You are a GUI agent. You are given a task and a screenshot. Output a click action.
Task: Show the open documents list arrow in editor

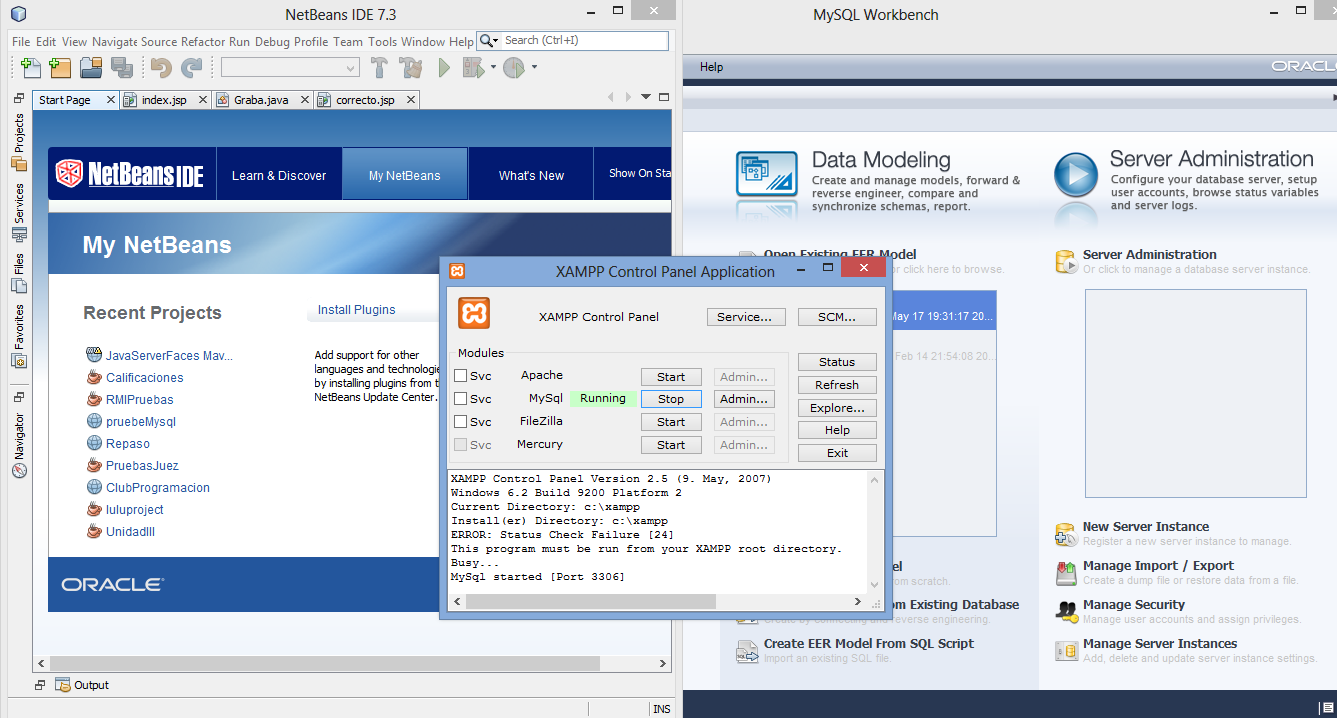[647, 97]
